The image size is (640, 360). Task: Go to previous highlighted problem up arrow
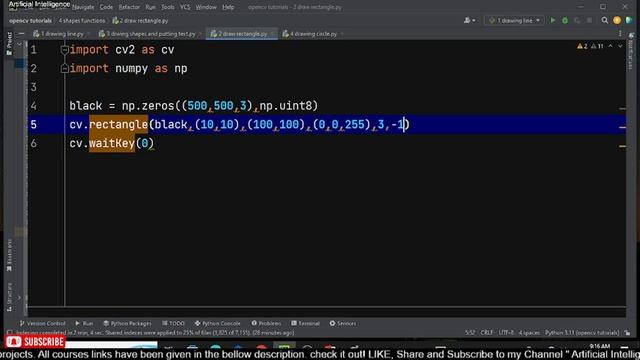coord(610,46)
